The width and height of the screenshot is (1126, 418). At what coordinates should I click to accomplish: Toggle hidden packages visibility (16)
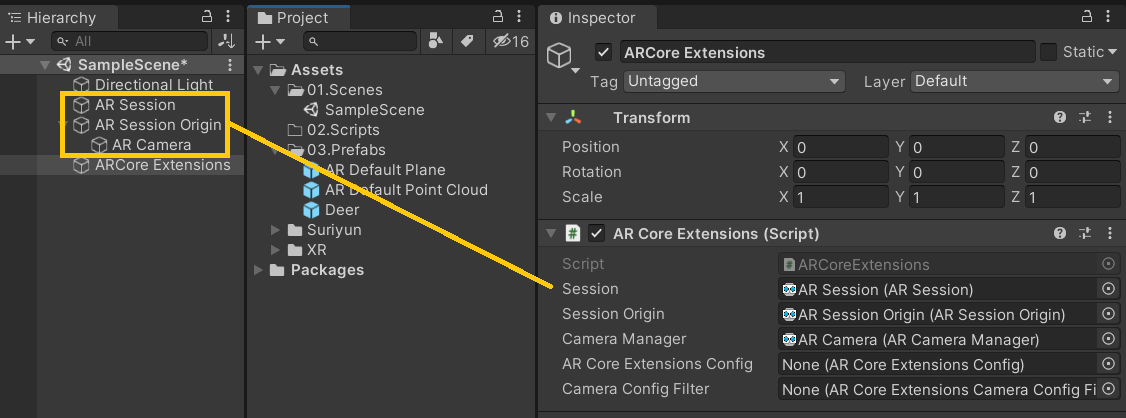pos(511,42)
